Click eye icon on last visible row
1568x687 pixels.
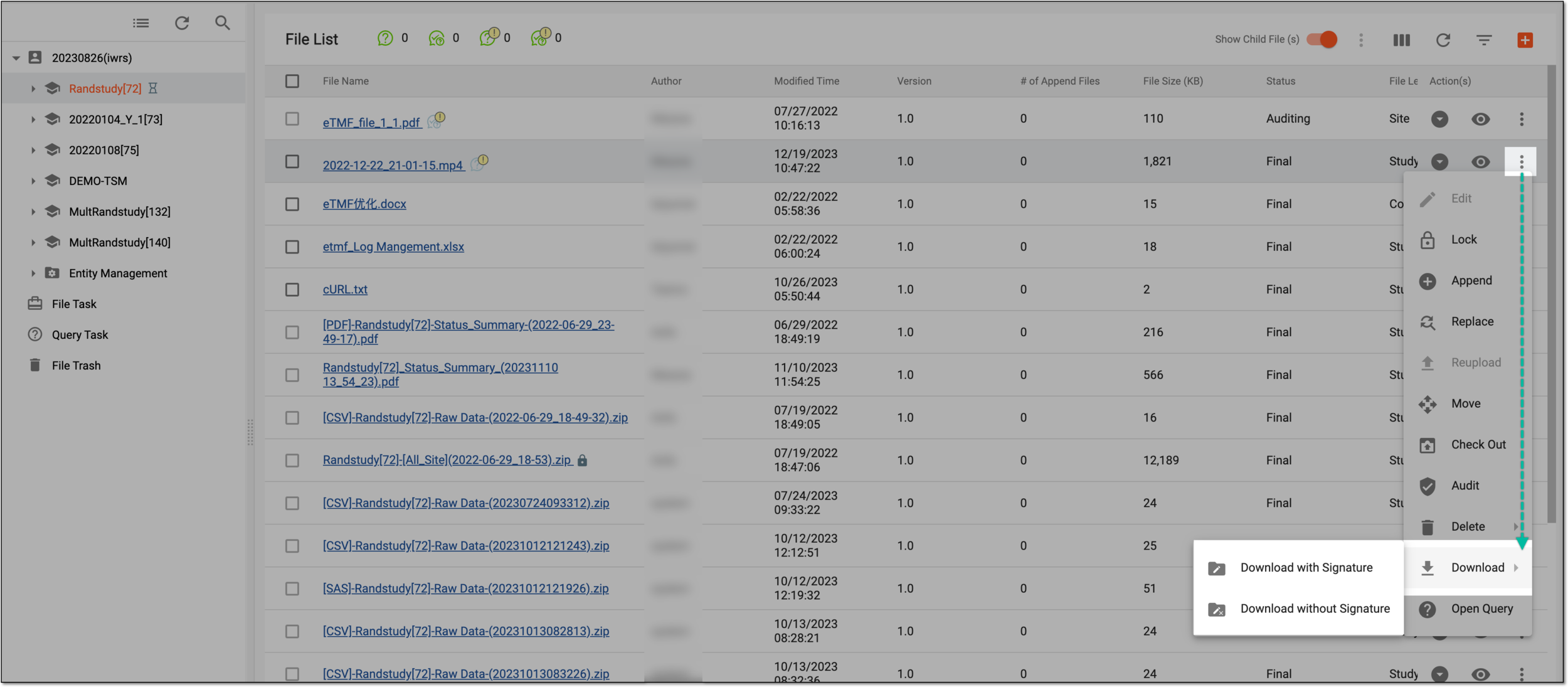[1481, 674]
